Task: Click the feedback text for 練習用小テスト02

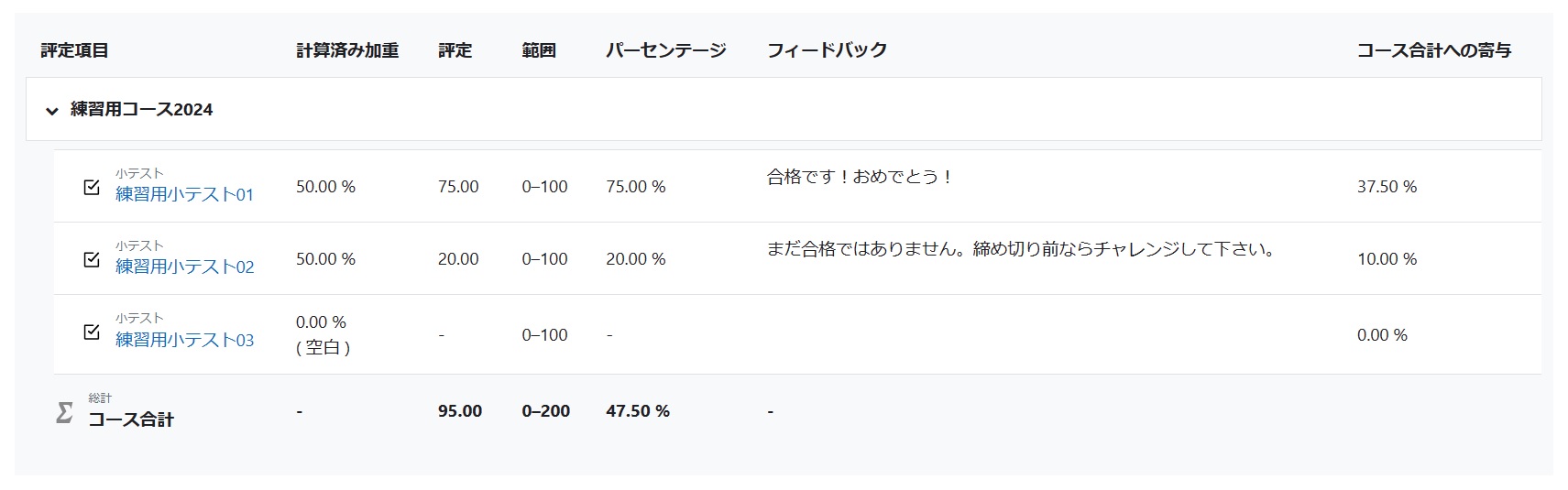Action: (1021, 249)
